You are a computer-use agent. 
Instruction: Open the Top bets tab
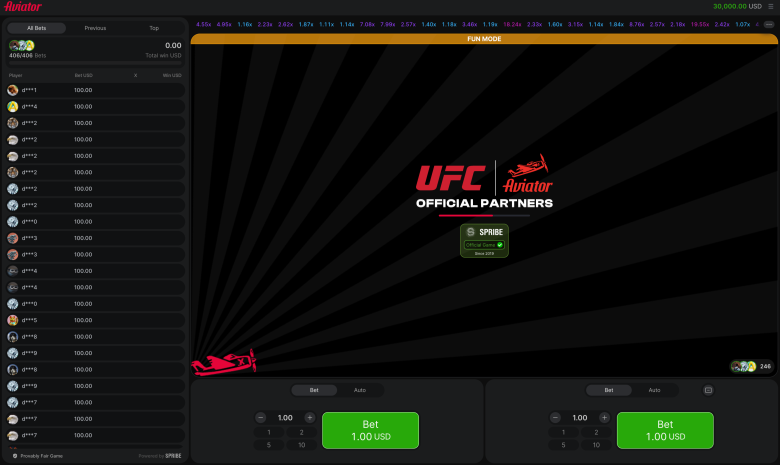coord(154,28)
